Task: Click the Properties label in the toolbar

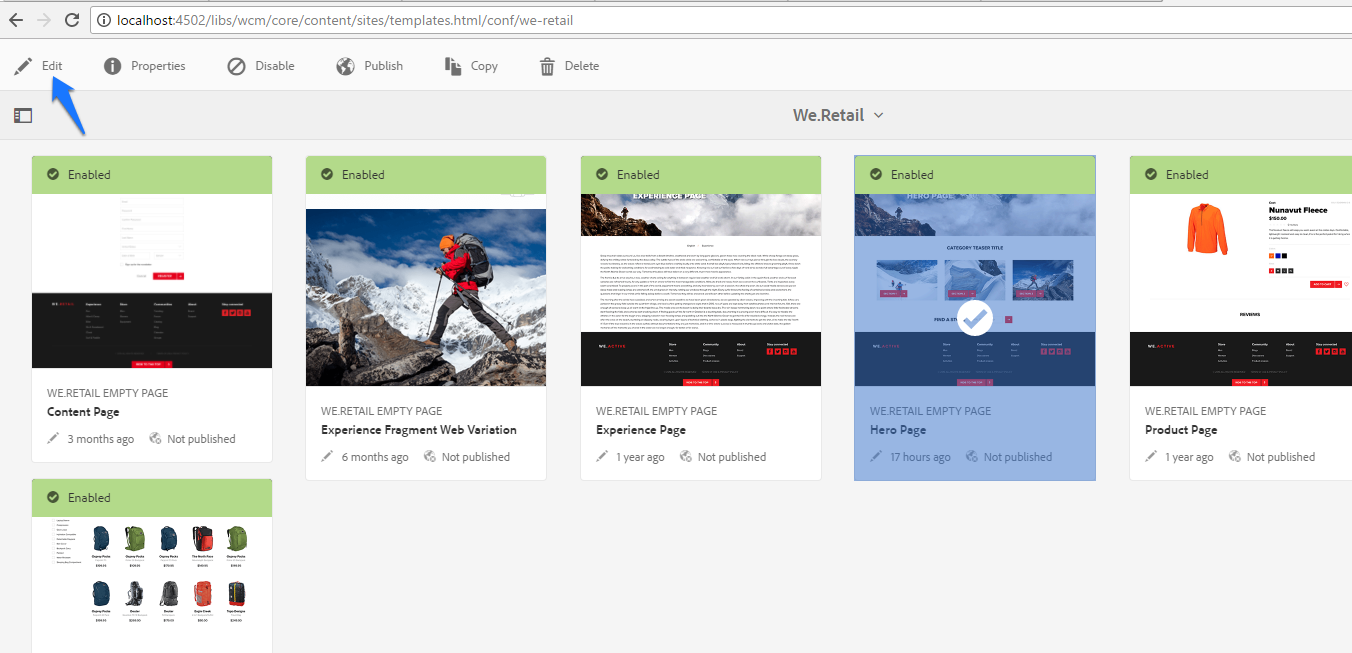Action: click(158, 66)
